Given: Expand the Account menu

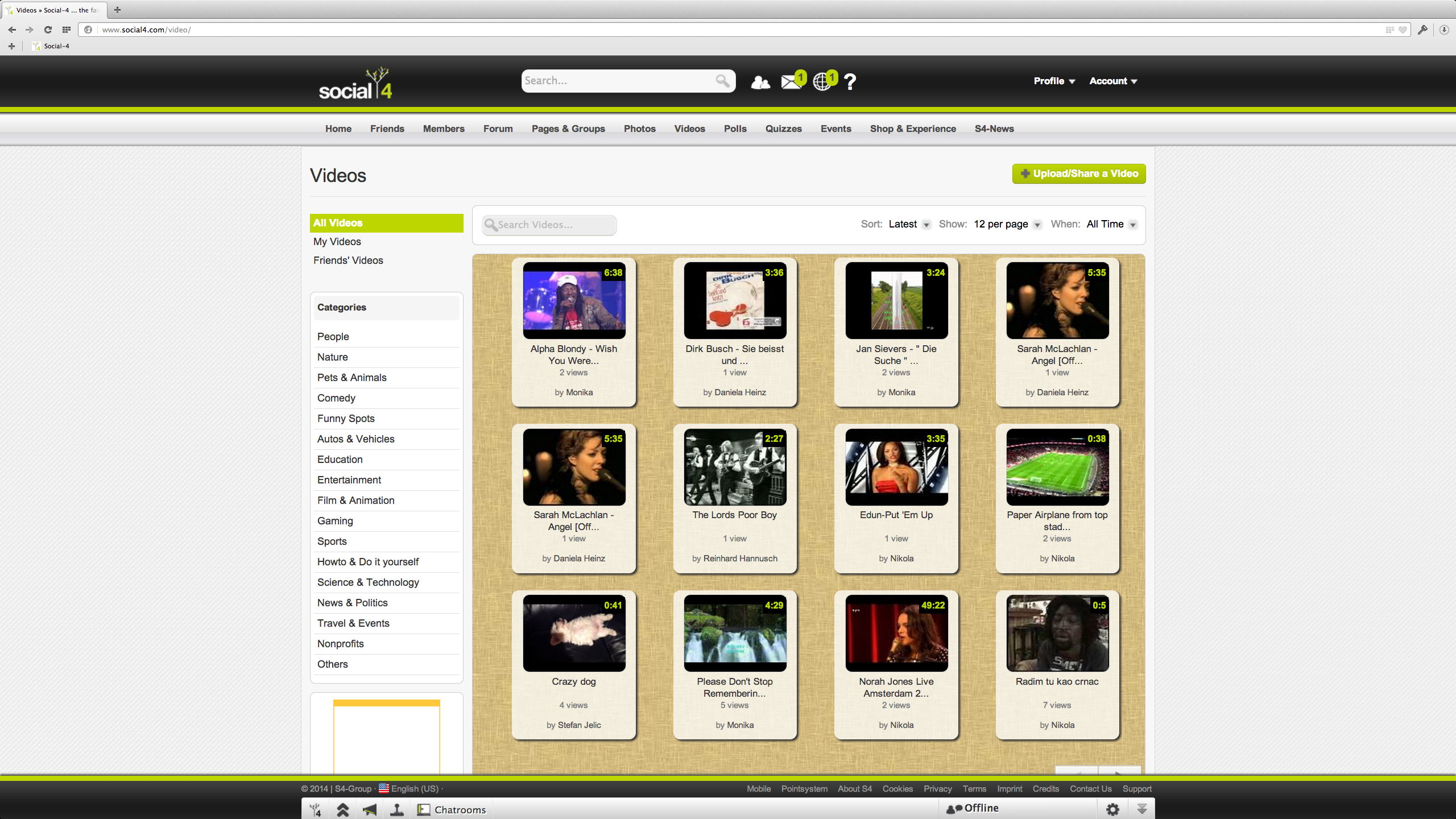Looking at the screenshot, I should point(1113,81).
